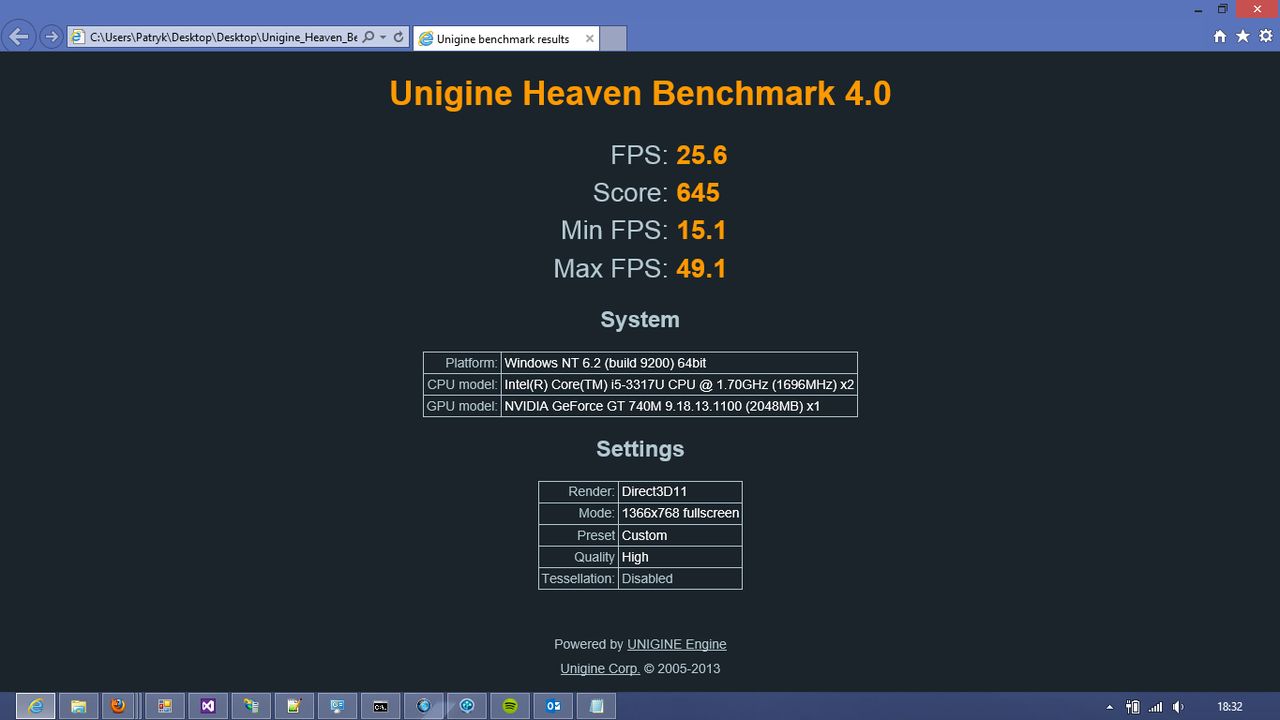
Task: Open Outlook from the taskbar
Action: coord(553,706)
